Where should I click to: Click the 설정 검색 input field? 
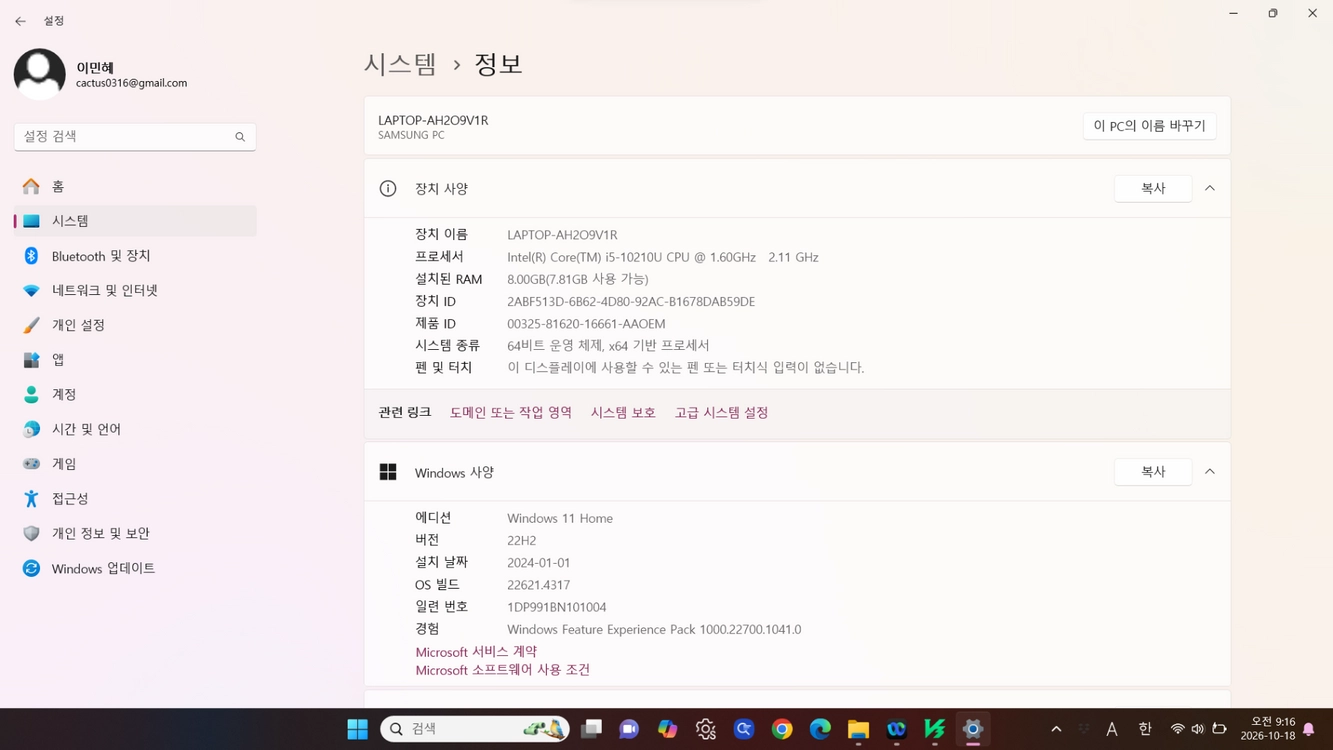coord(135,137)
